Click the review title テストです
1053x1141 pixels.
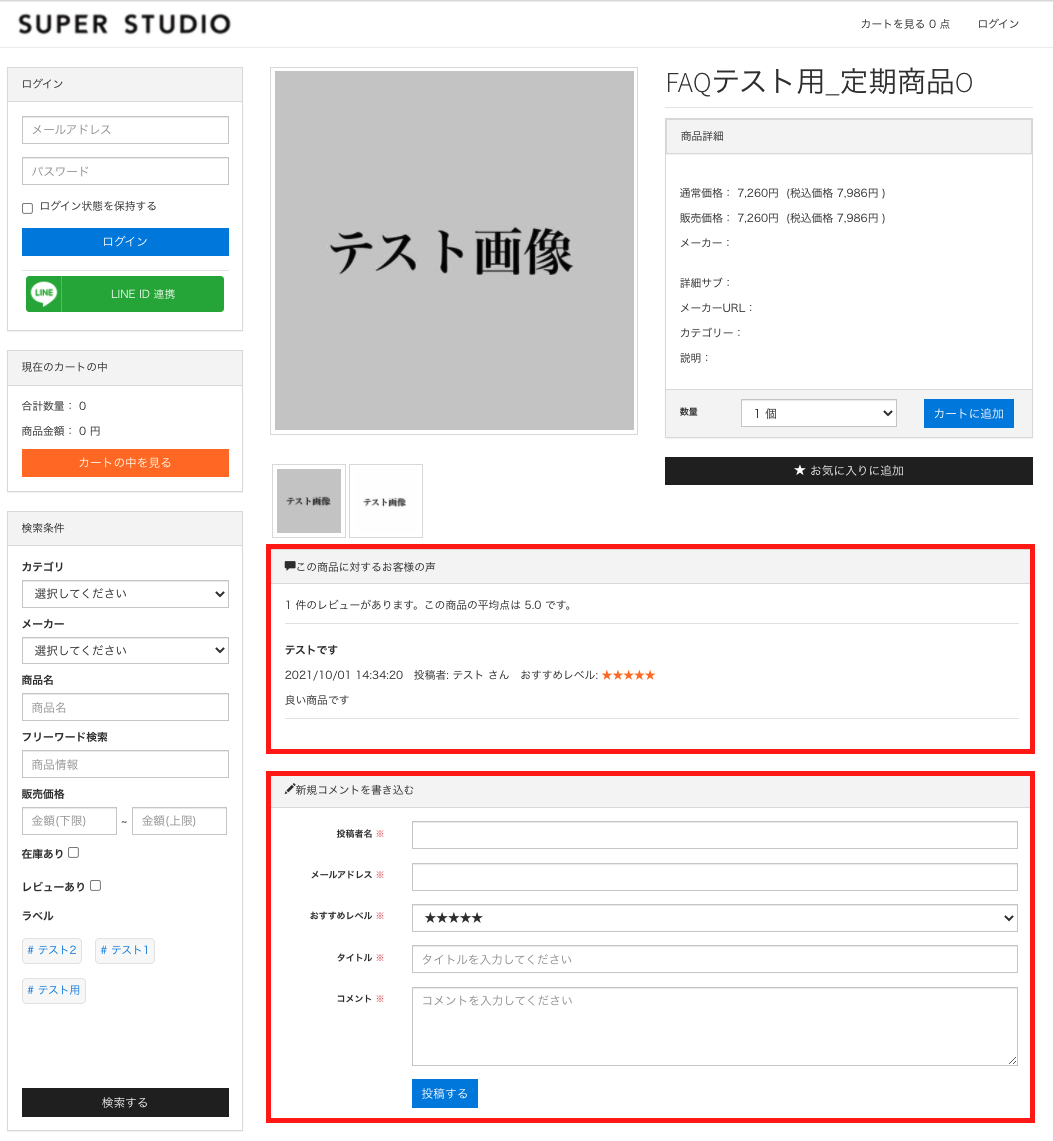[311, 650]
